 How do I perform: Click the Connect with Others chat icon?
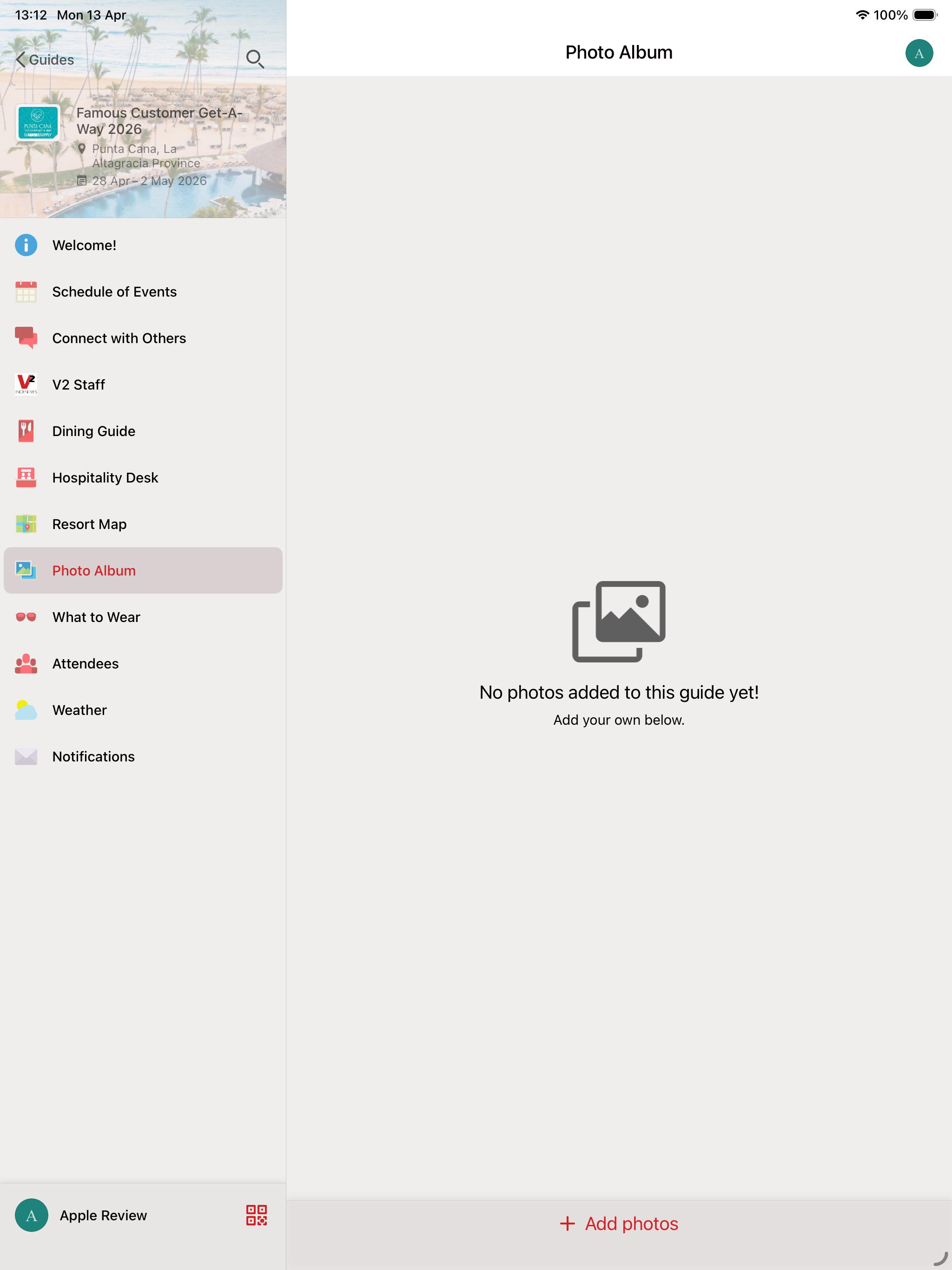click(26, 338)
